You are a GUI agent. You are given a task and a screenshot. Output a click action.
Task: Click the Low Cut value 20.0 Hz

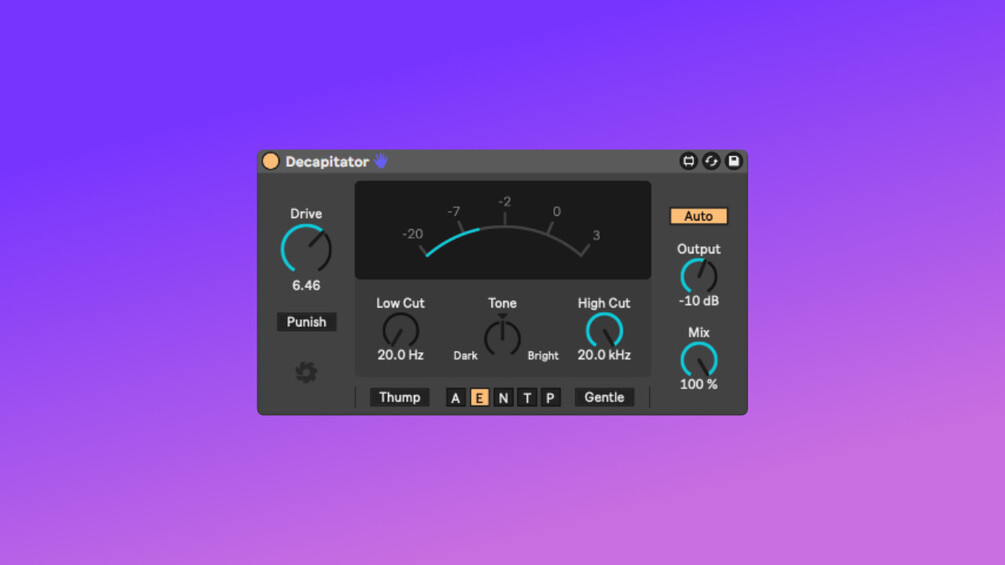click(401, 355)
